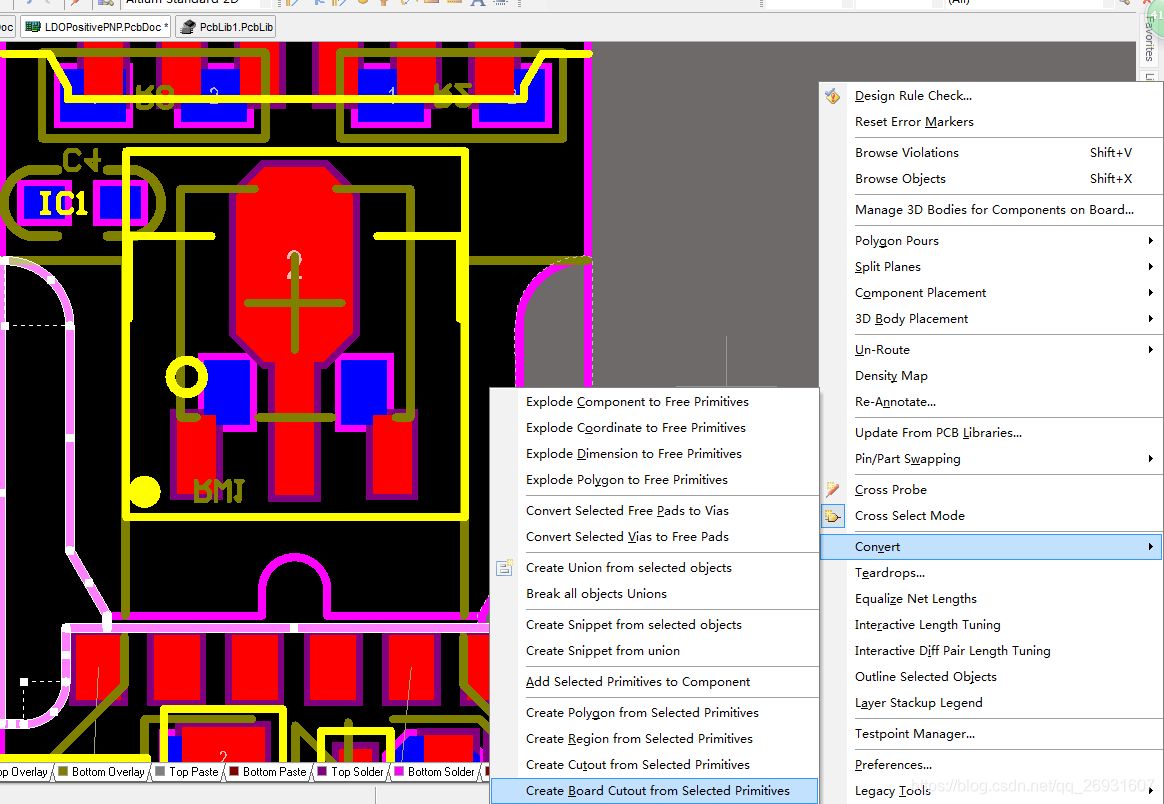Select Create Snippet from union
1164x804 pixels.
(x=654, y=651)
